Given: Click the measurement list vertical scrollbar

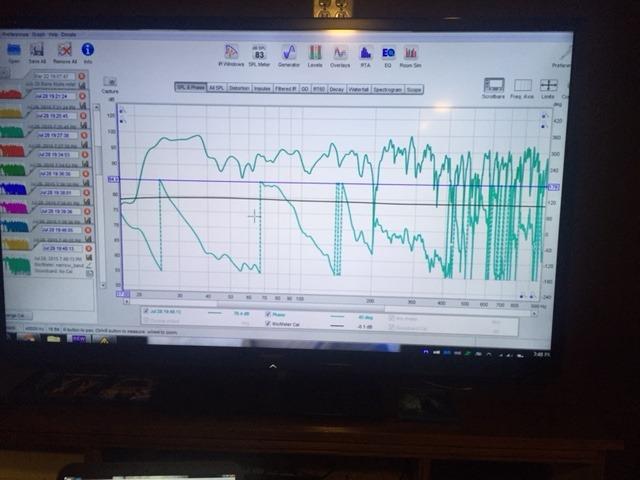Looking at the screenshot, I should click(98, 196).
